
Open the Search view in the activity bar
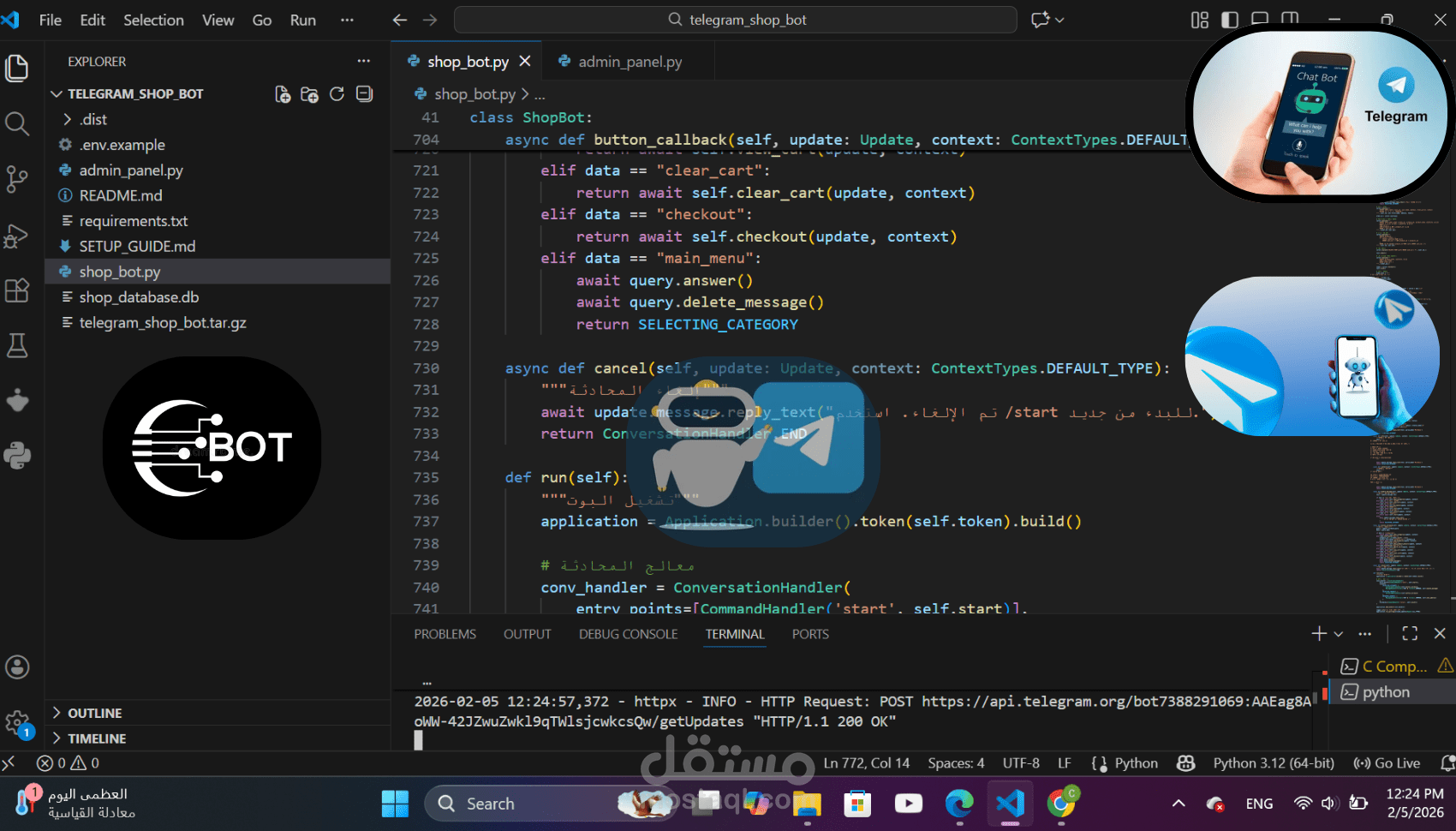17,123
